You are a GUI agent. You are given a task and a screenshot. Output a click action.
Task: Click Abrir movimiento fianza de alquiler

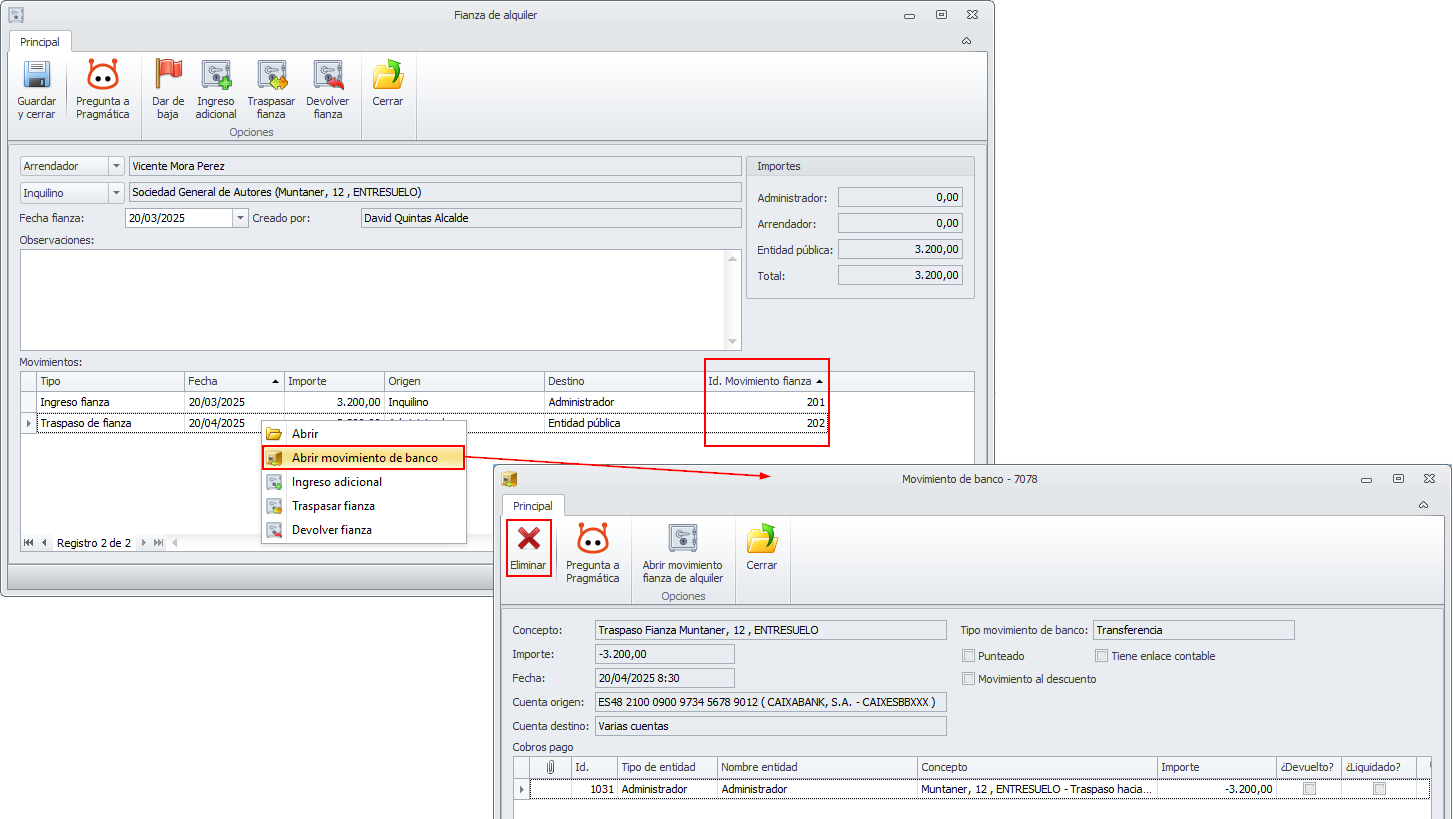click(683, 554)
